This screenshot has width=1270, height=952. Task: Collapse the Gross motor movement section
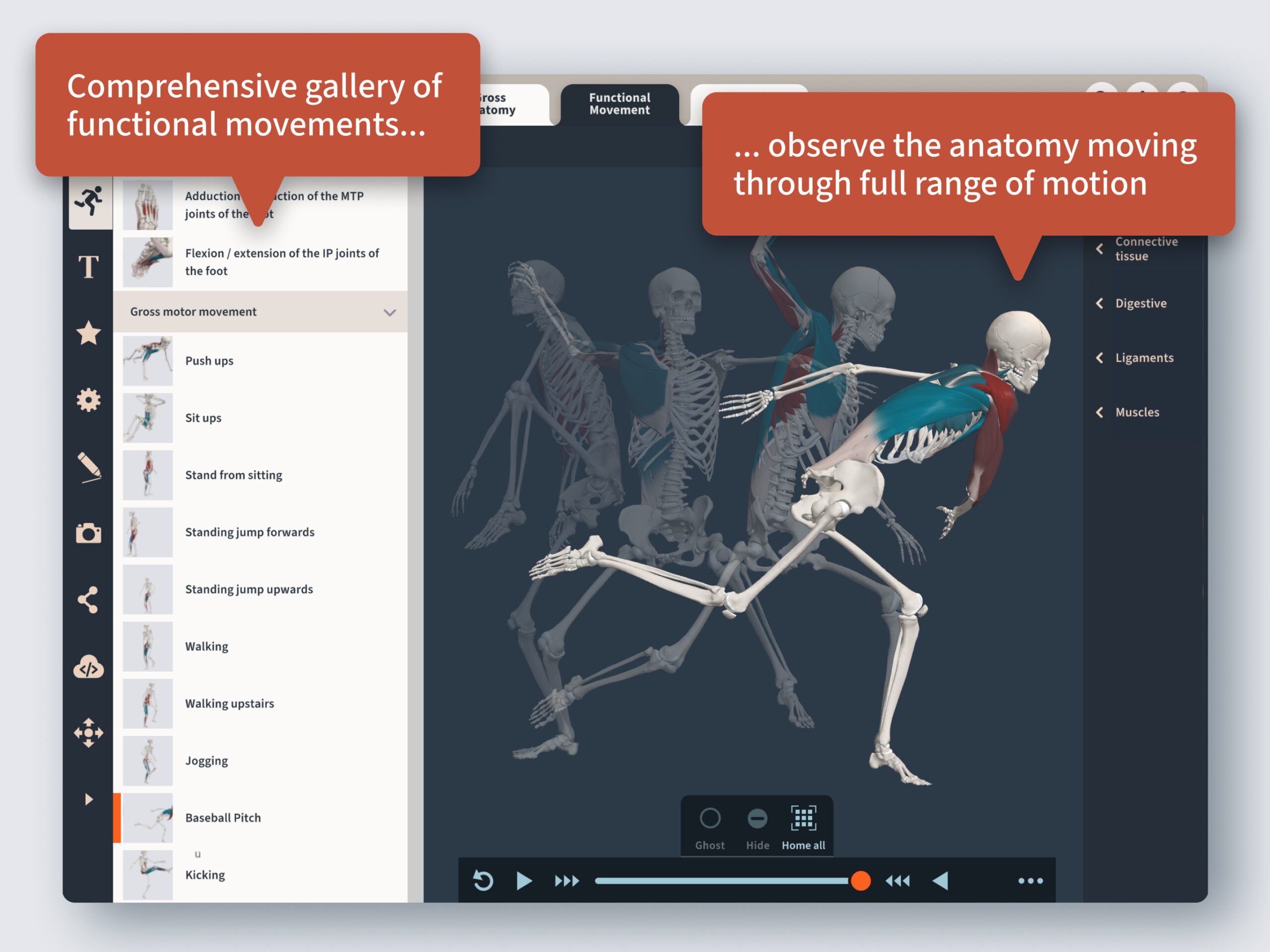[390, 312]
